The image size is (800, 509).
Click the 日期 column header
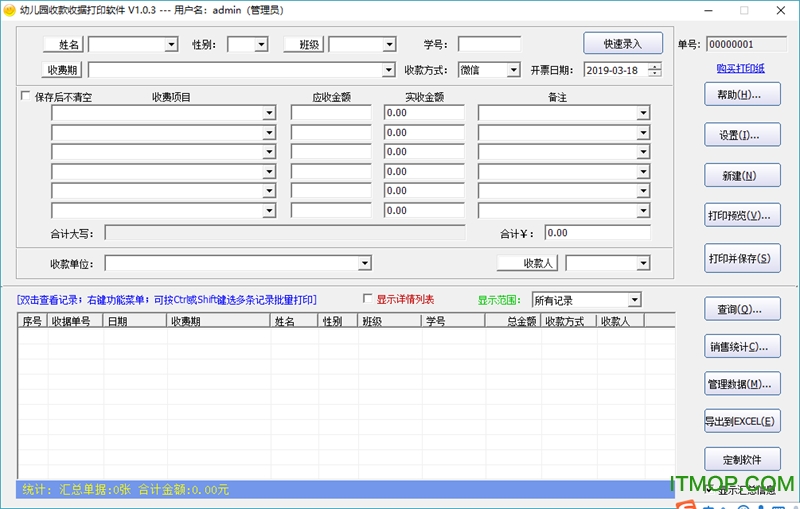118,321
